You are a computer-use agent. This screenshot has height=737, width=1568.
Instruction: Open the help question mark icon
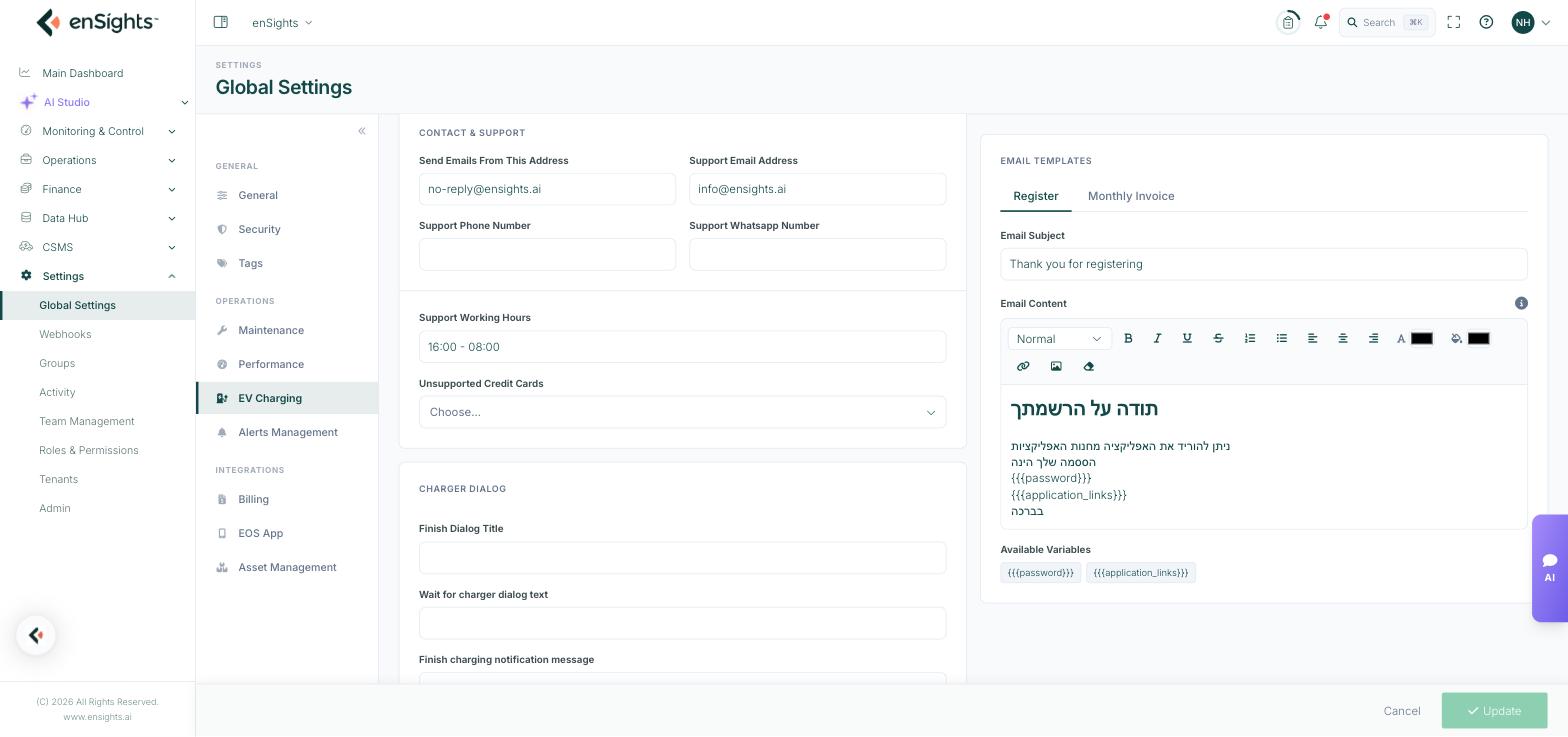pyautogui.click(x=1486, y=22)
